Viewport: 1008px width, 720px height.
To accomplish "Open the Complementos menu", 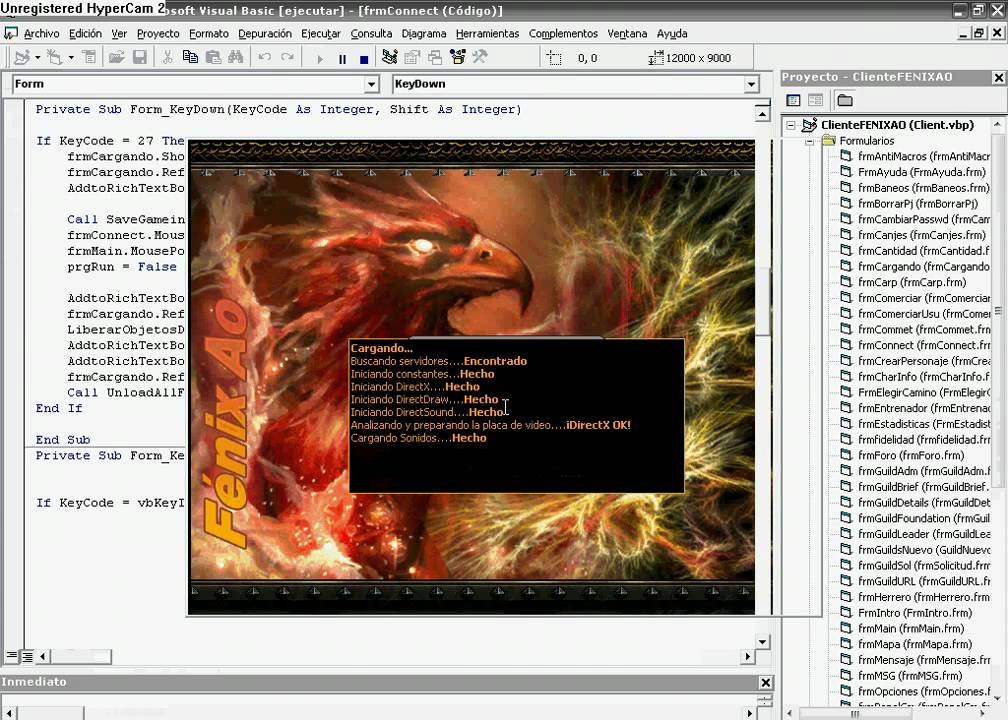I will coord(563,33).
